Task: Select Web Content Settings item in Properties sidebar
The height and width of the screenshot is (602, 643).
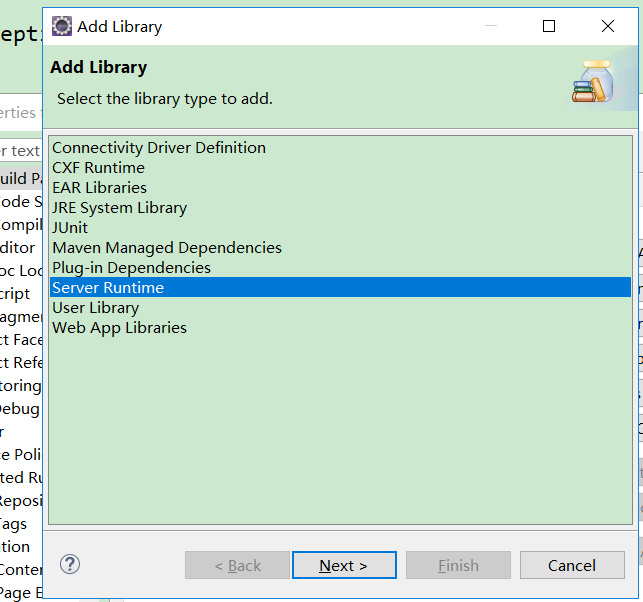Action: pyautogui.click(x=21, y=570)
